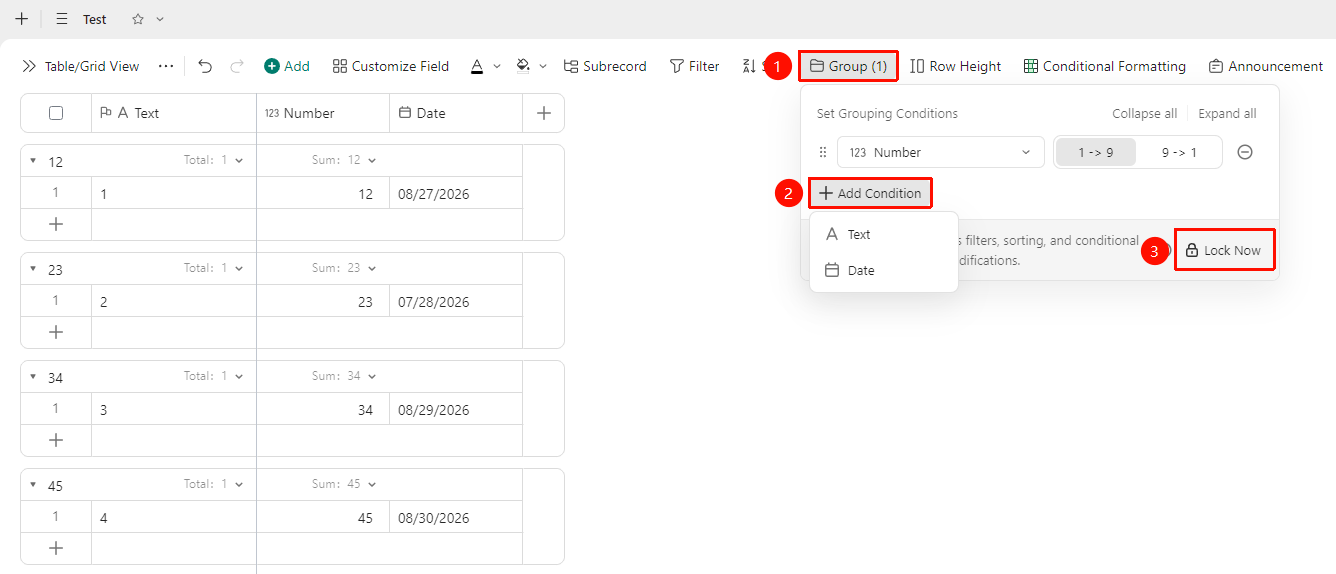This screenshot has height=574, width=1336.
Task: Open the Number grouping field dropdown
Action: (940, 152)
